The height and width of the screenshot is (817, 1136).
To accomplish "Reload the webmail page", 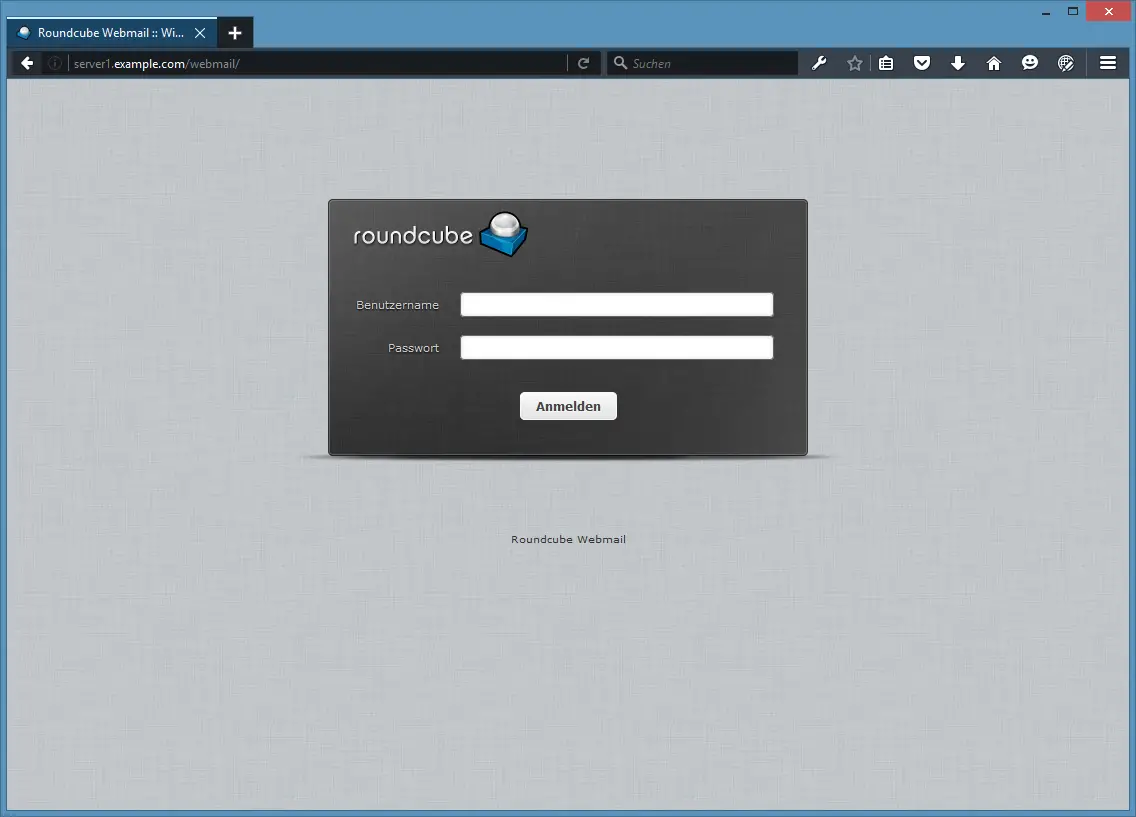I will click(x=583, y=64).
